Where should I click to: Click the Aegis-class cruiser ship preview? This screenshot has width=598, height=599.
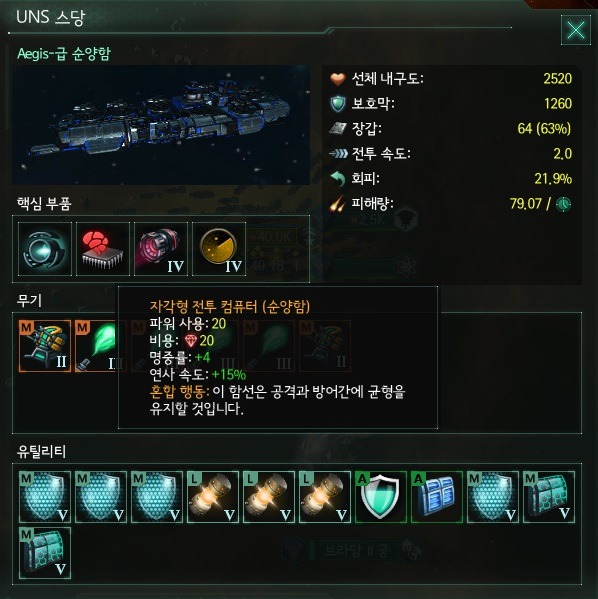pyautogui.click(x=161, y=125)
